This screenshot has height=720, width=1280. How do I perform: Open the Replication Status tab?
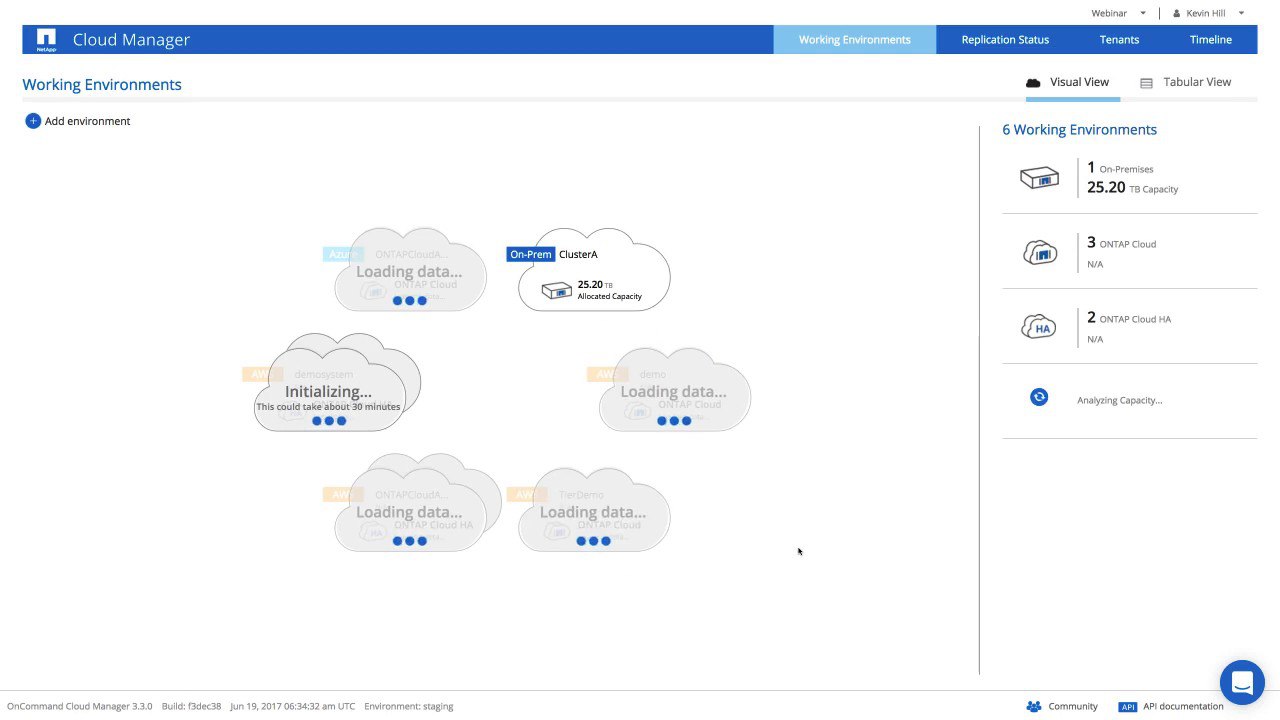1005,40
